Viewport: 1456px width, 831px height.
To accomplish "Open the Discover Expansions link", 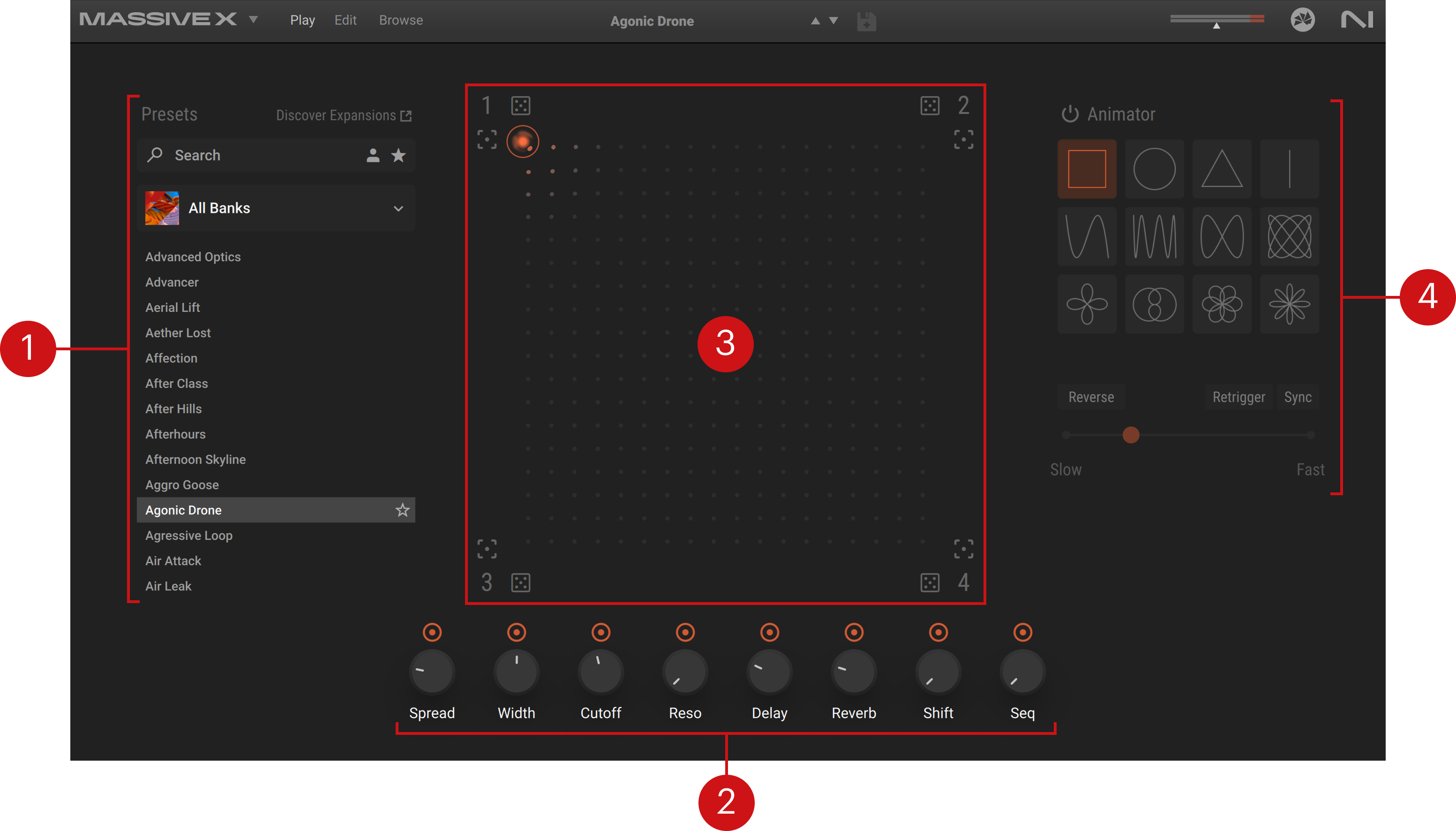I will coord(344,116).
